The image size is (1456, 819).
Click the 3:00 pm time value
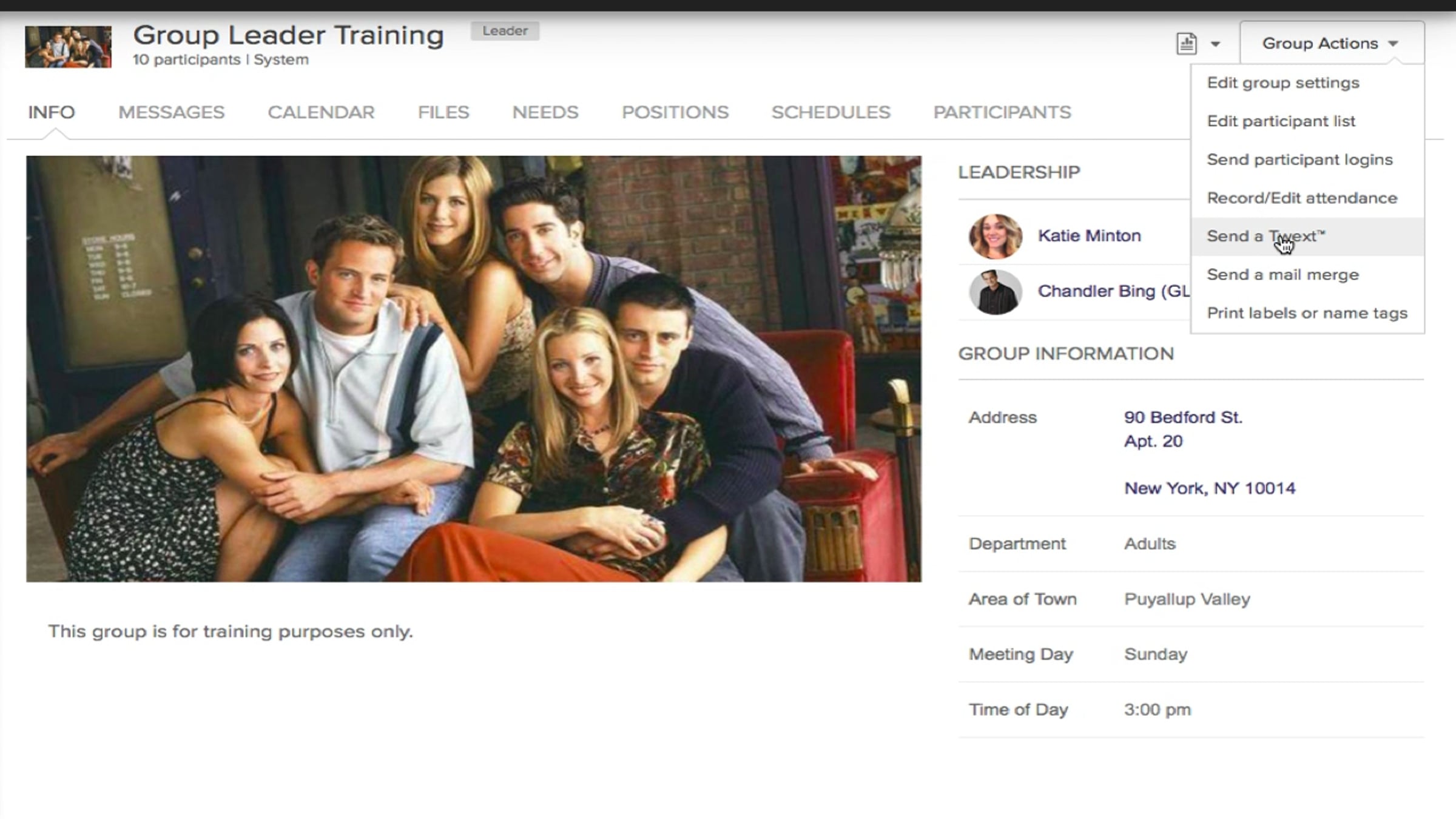[x=1158, y=710]
